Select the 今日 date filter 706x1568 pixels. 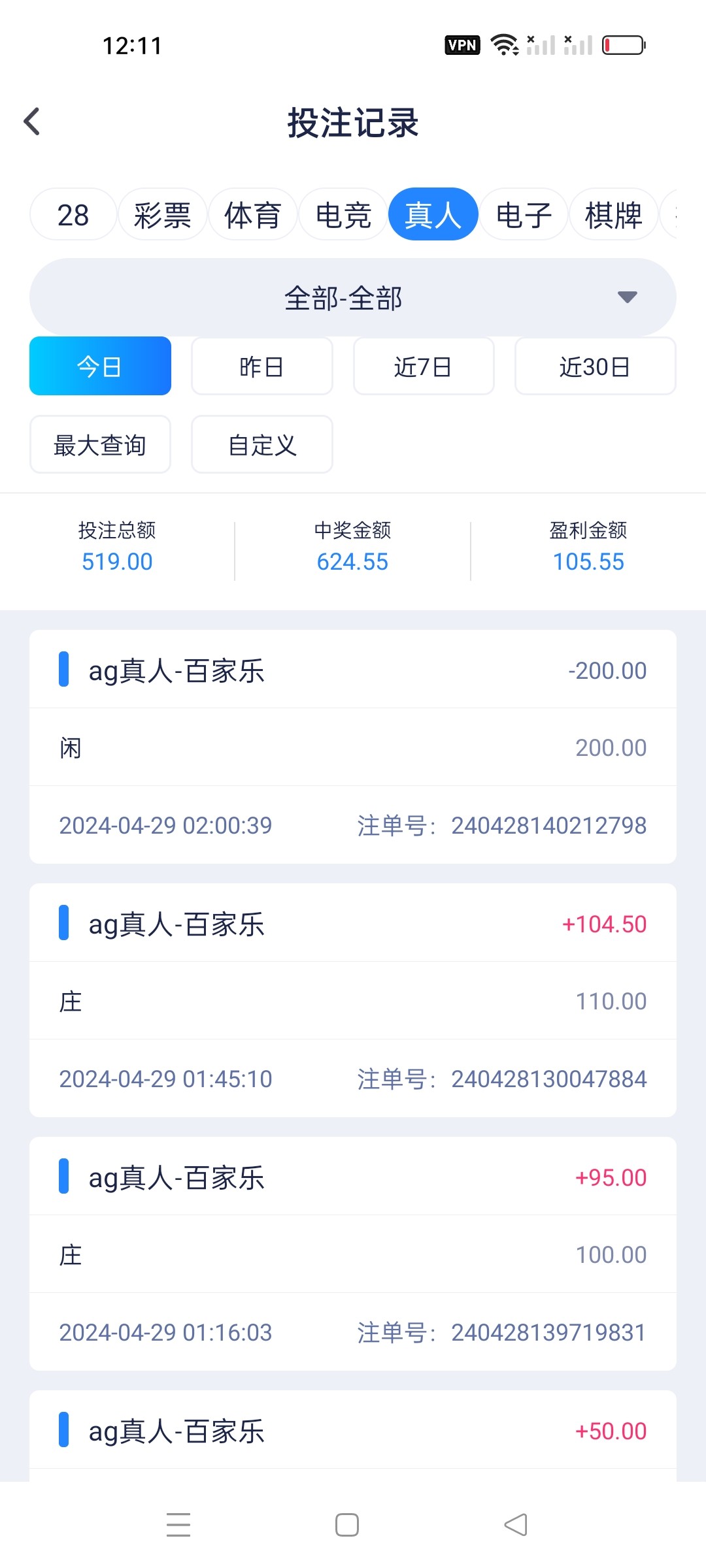click(x=100, y=367)
